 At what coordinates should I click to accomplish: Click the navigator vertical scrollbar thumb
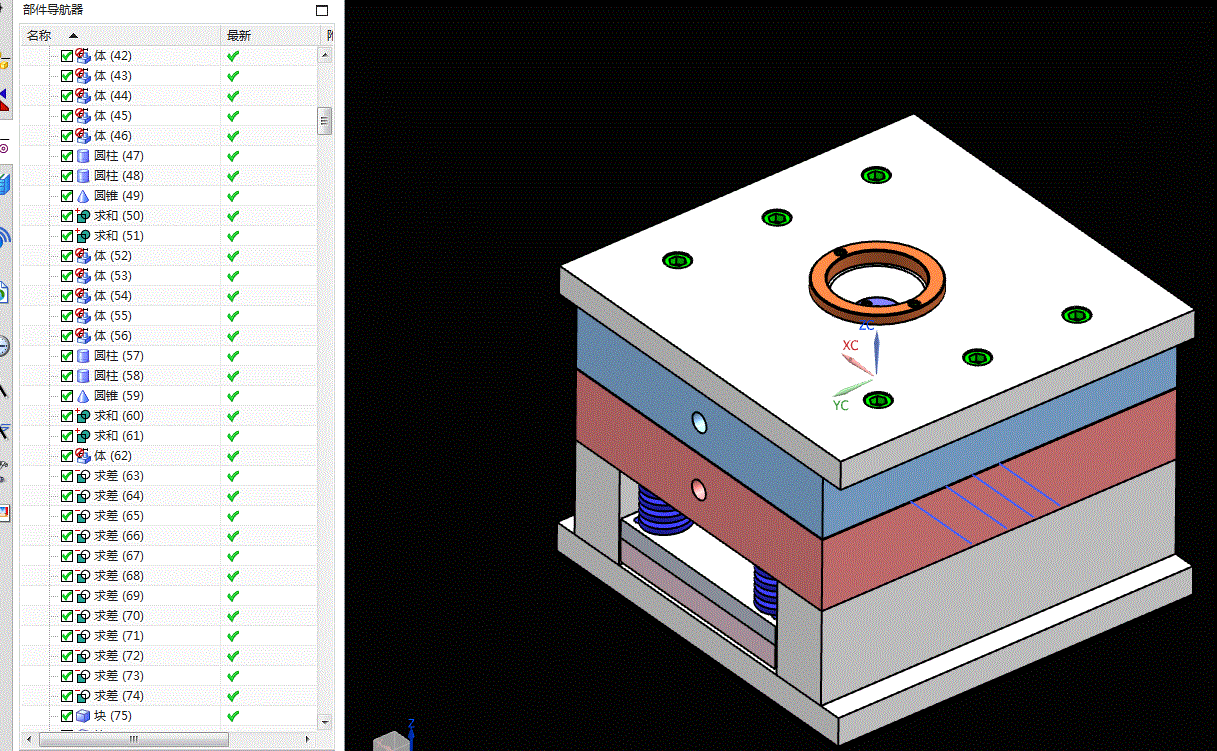(324, 121)
